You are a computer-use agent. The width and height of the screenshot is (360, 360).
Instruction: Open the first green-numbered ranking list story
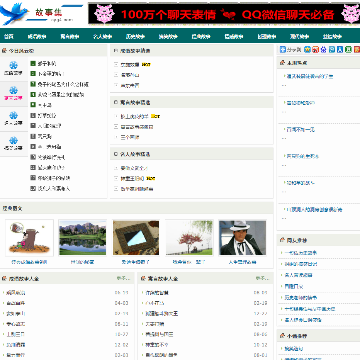pyautogui.click(x=47, y=63)
